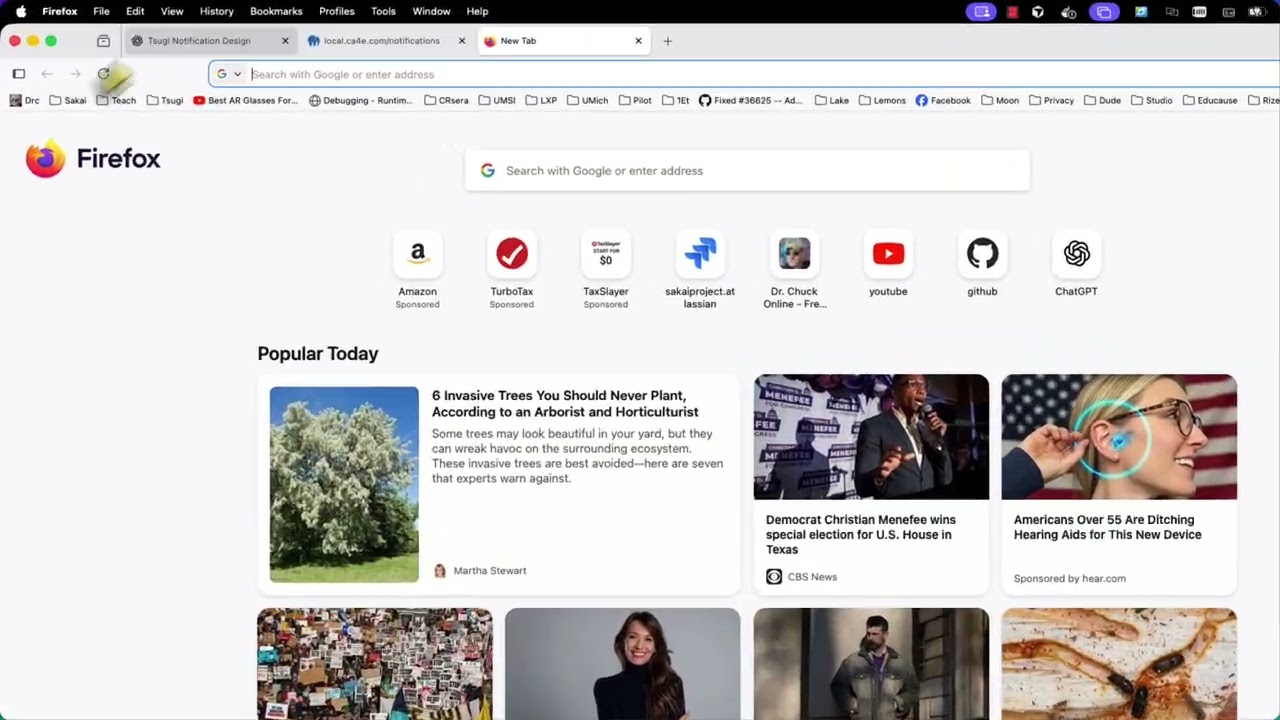Open the Teach bookmarks folder

116,100
